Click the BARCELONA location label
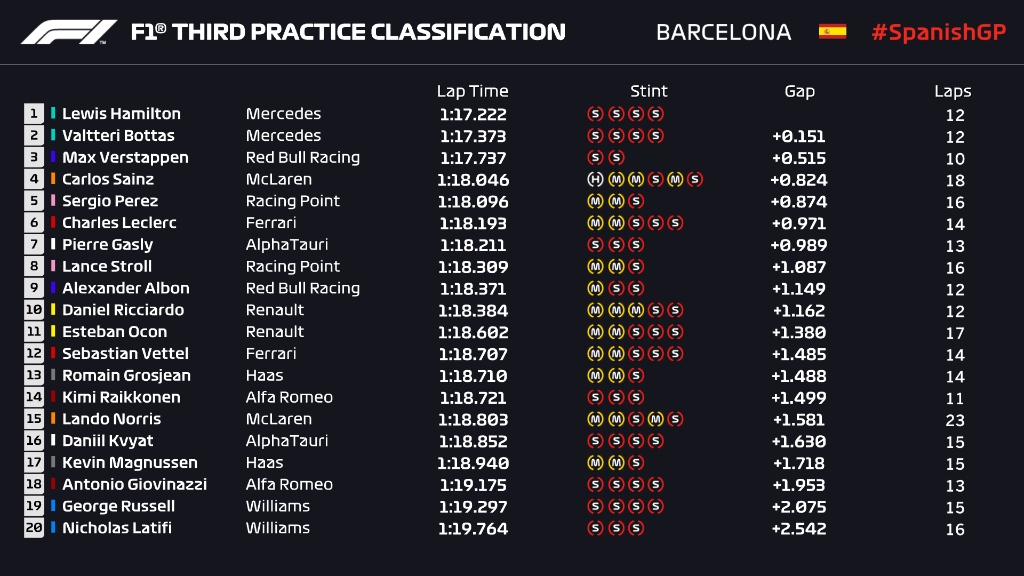Screen dimensions: 1024x576 pyautogui.click(x=723, y=32)
